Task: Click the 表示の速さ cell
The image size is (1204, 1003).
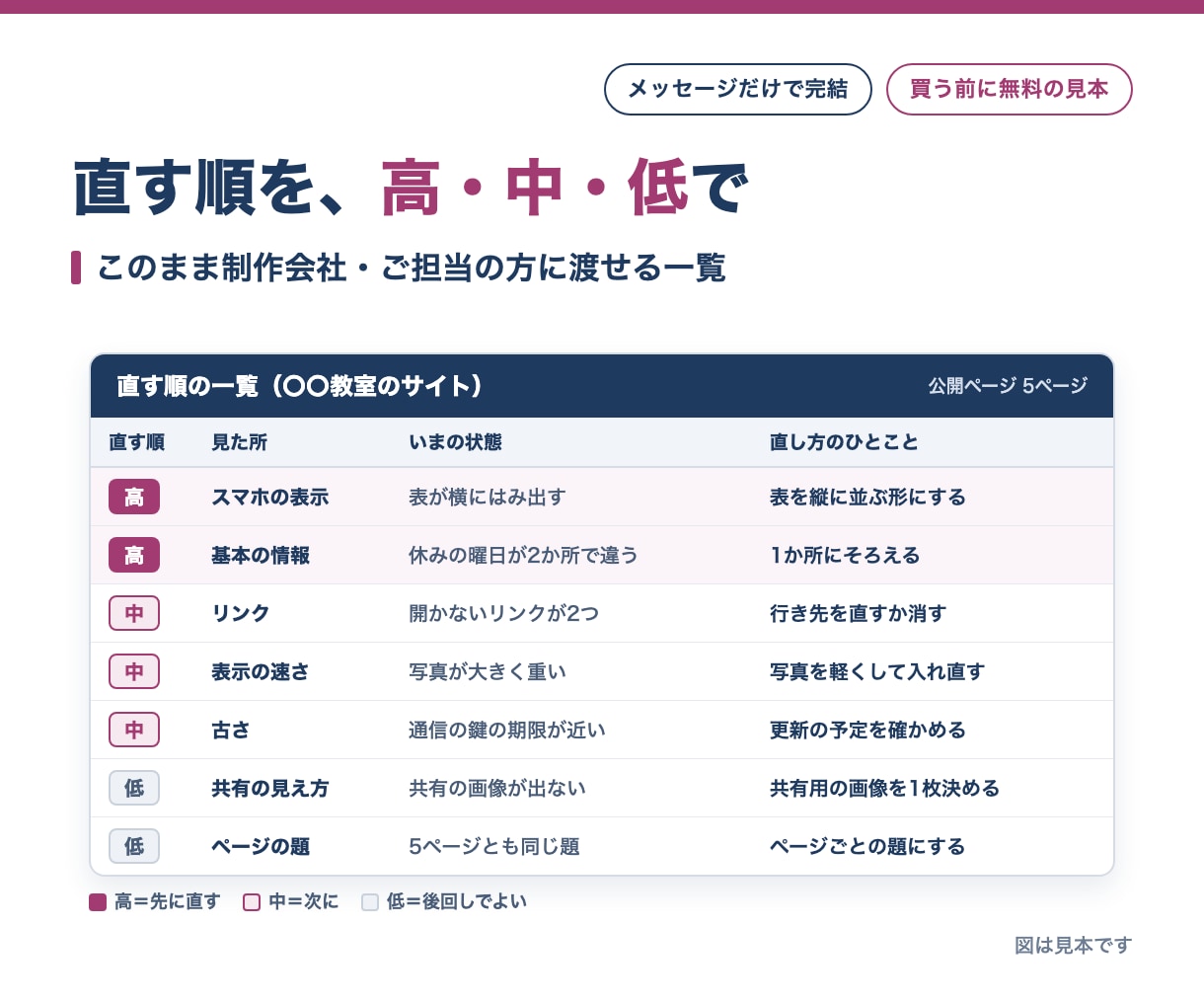Action: [261, 671]
